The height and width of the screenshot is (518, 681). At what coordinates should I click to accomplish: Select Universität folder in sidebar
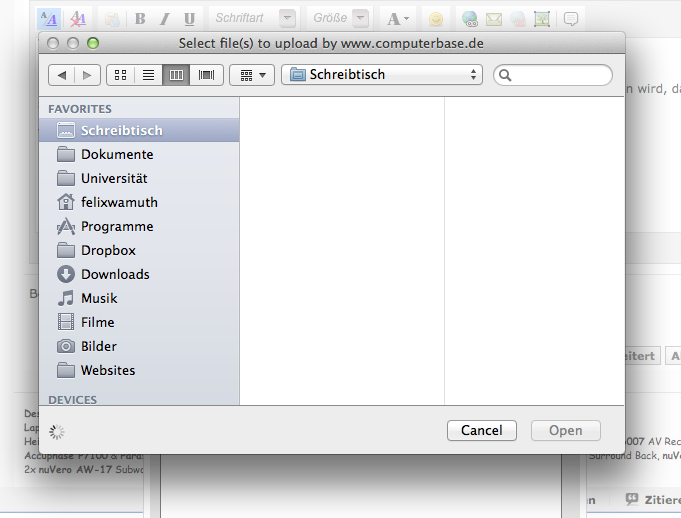[x=139, y=178]
